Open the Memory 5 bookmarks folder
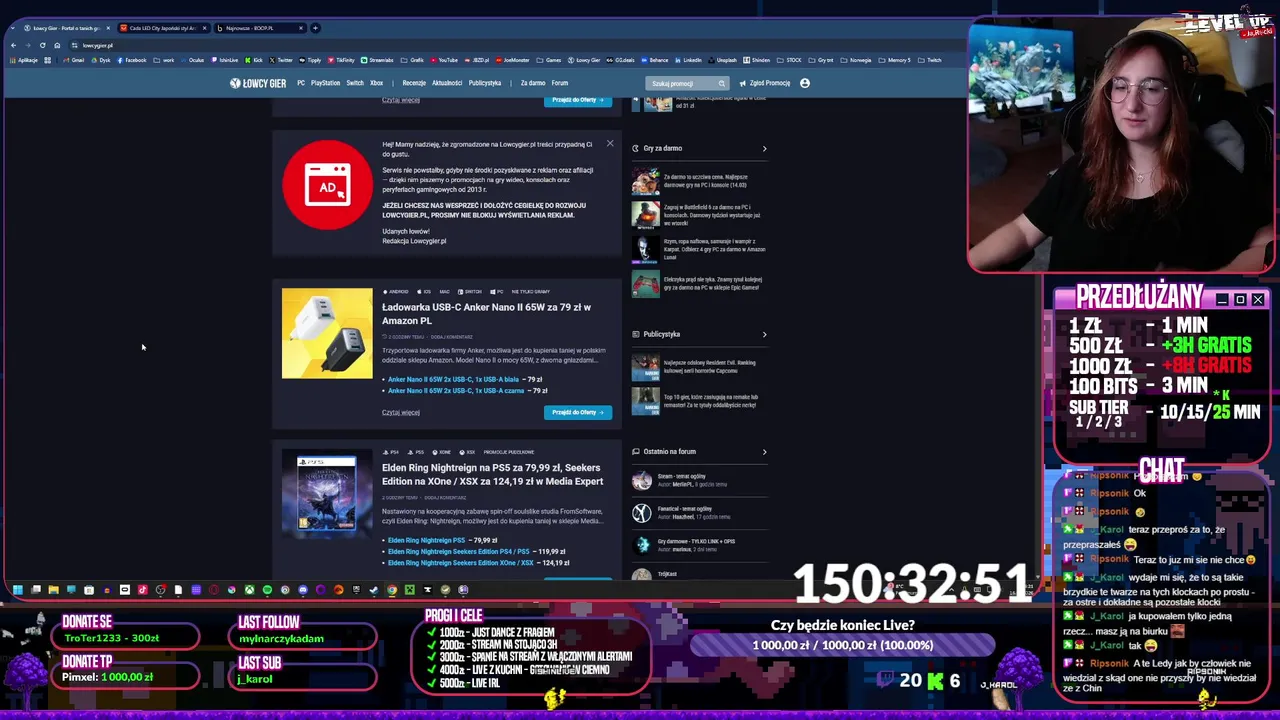 tap(893, 60)
